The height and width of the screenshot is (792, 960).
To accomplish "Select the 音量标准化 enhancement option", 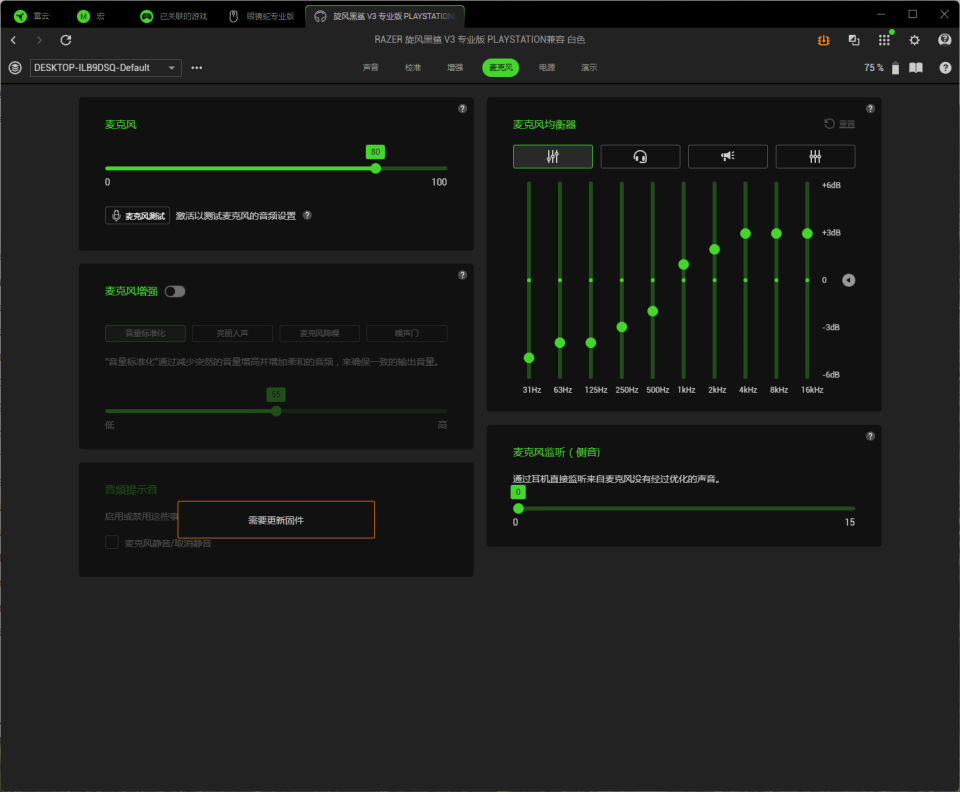I will (x=145, y=333).
